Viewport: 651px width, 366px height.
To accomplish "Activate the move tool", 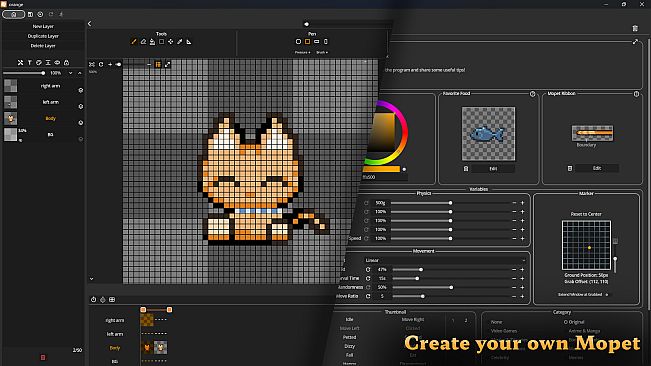I will click(x=171, y=42).
